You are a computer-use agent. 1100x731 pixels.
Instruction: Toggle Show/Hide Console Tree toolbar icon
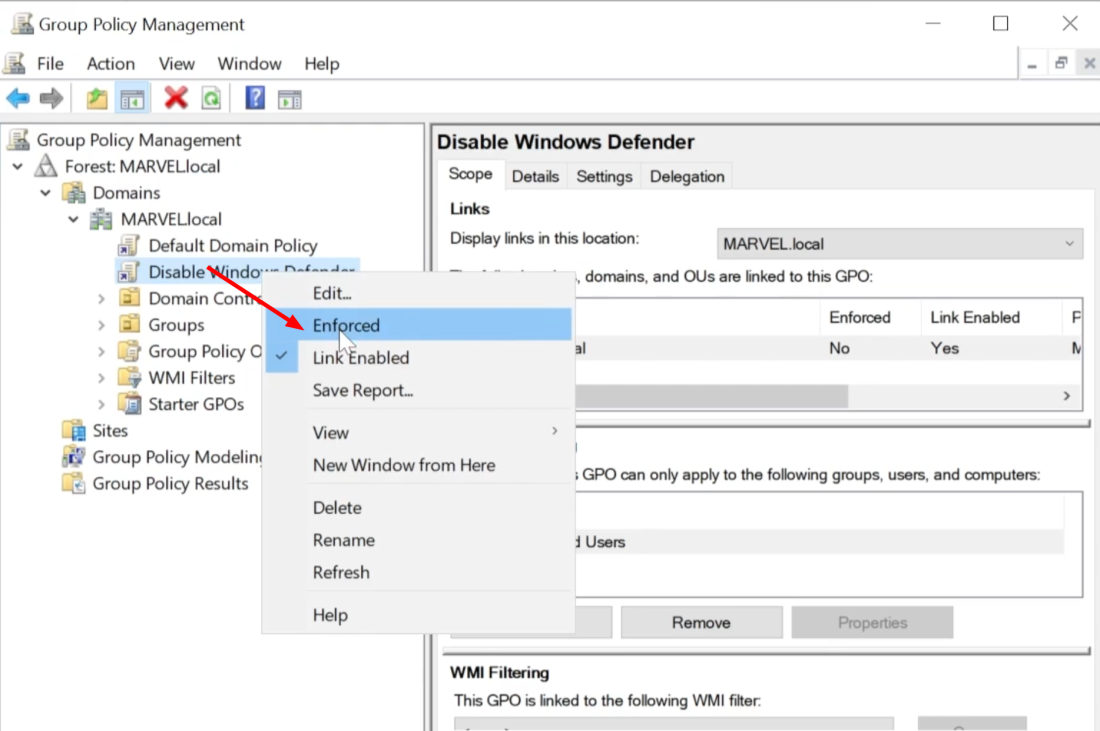[132, 98]
